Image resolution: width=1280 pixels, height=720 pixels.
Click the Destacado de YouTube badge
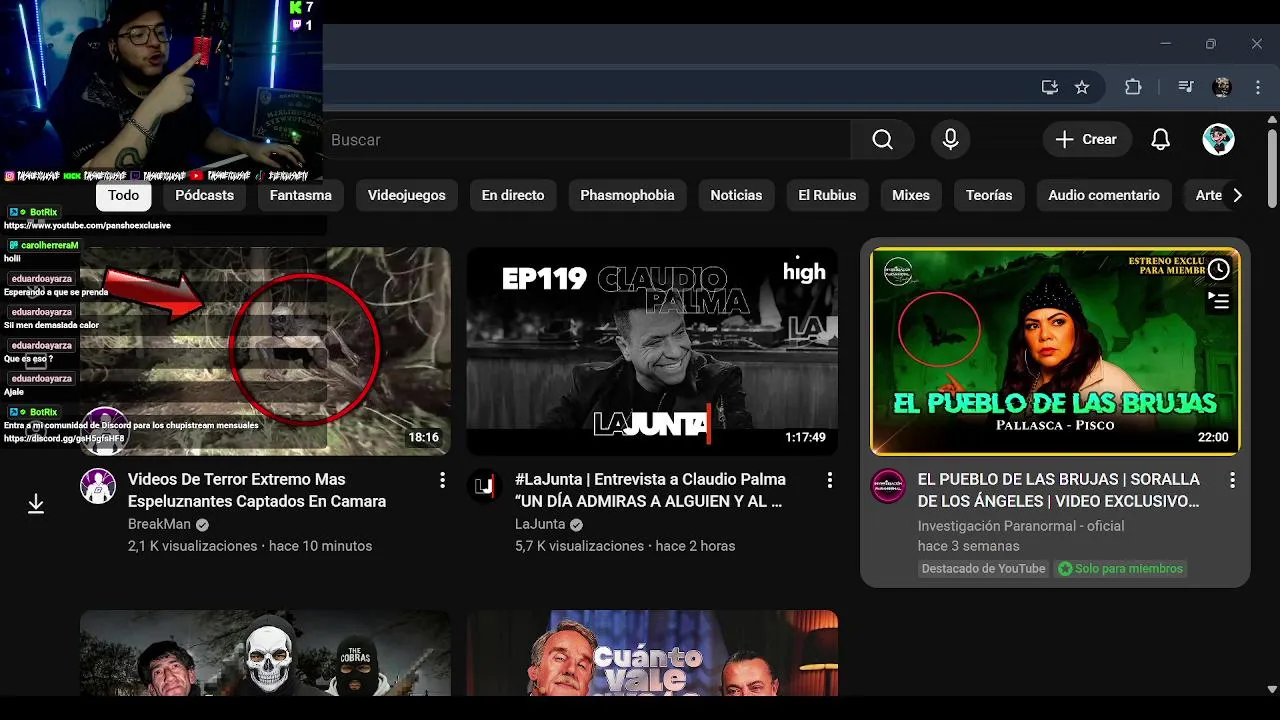pyautogui.click(x=983, y=569)
